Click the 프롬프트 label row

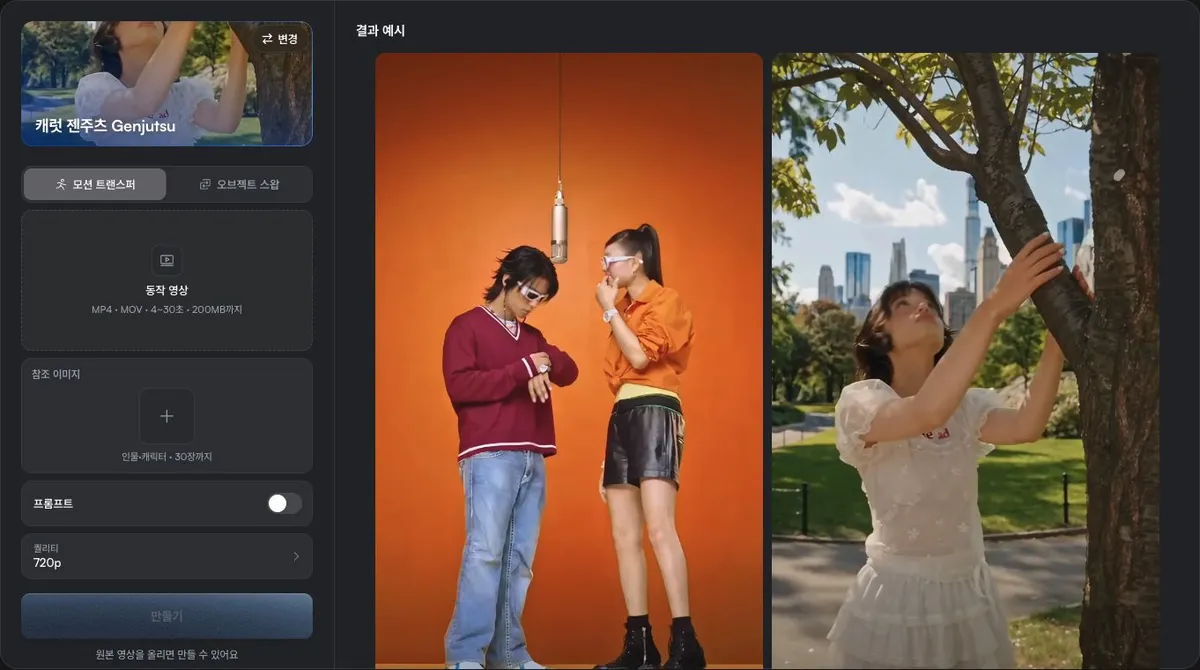click(167, 503)
